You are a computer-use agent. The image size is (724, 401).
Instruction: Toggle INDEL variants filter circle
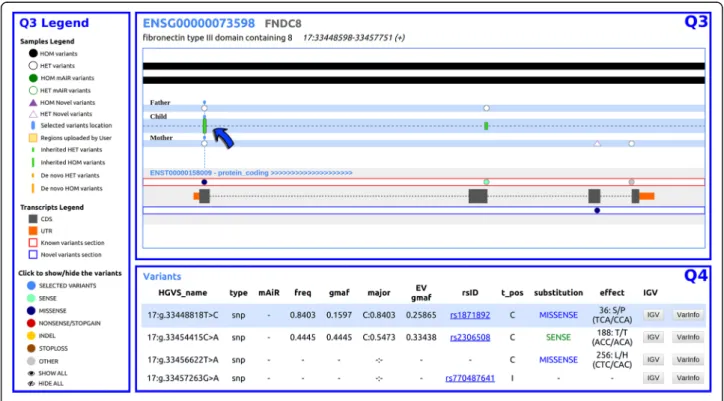pyautogui.click(x=31, y=336)
